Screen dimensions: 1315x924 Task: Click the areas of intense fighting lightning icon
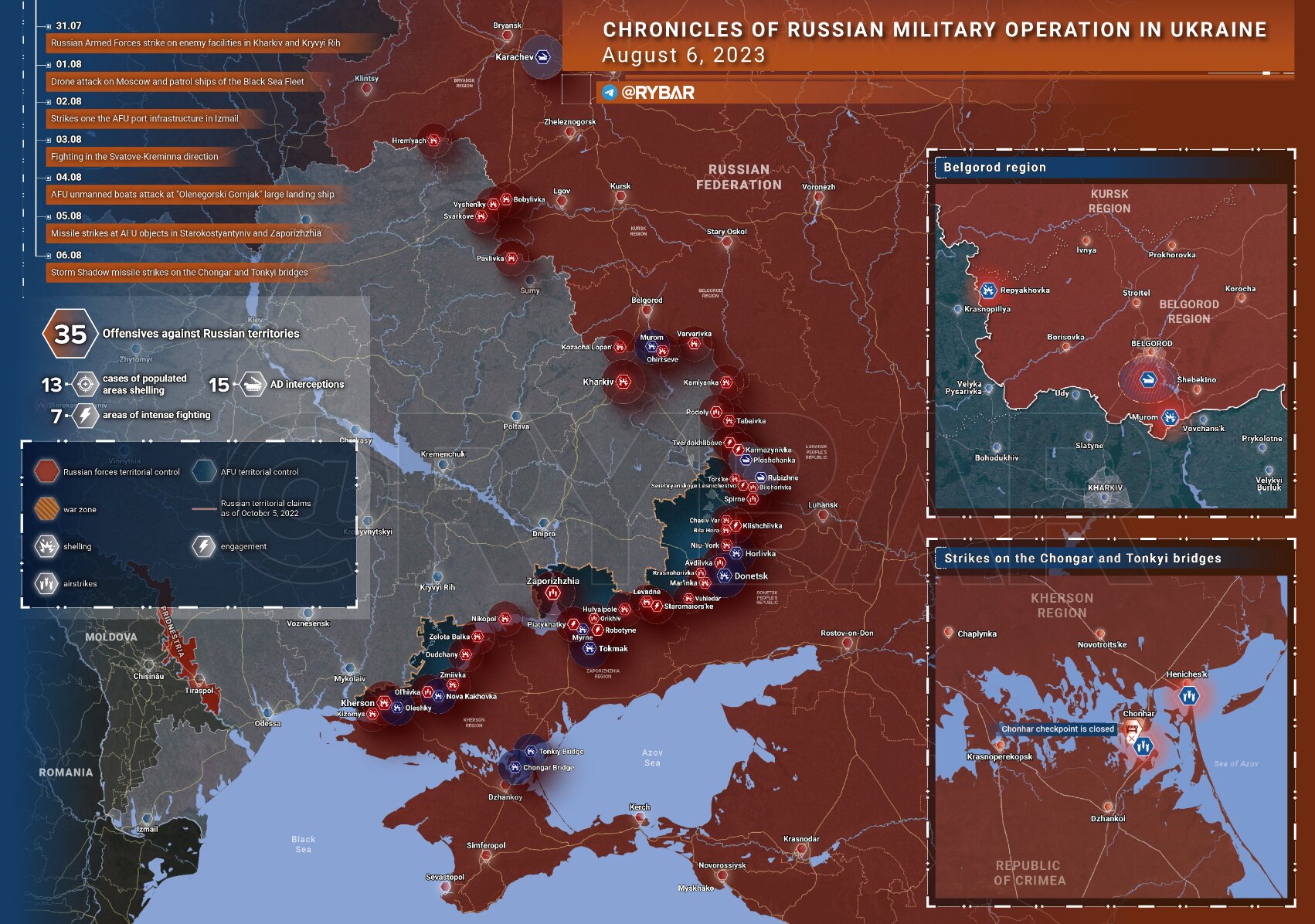(85, 416)
